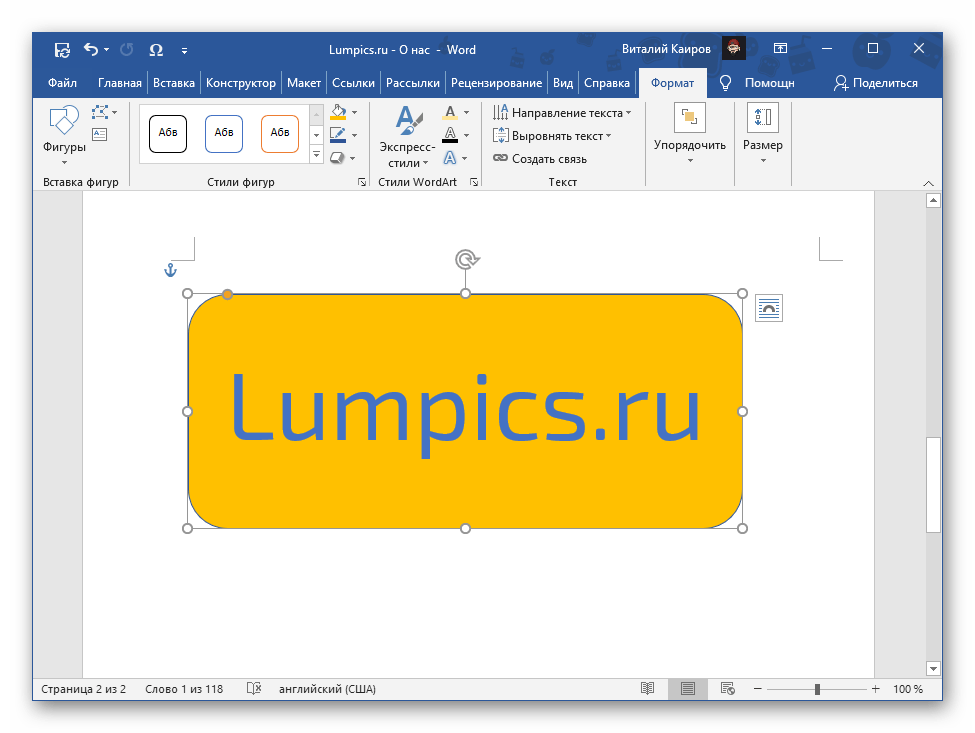The image size is (975, 733).
Task: Switch to the Главная tab
Action: pyautogui.click(x=119, y=83)
